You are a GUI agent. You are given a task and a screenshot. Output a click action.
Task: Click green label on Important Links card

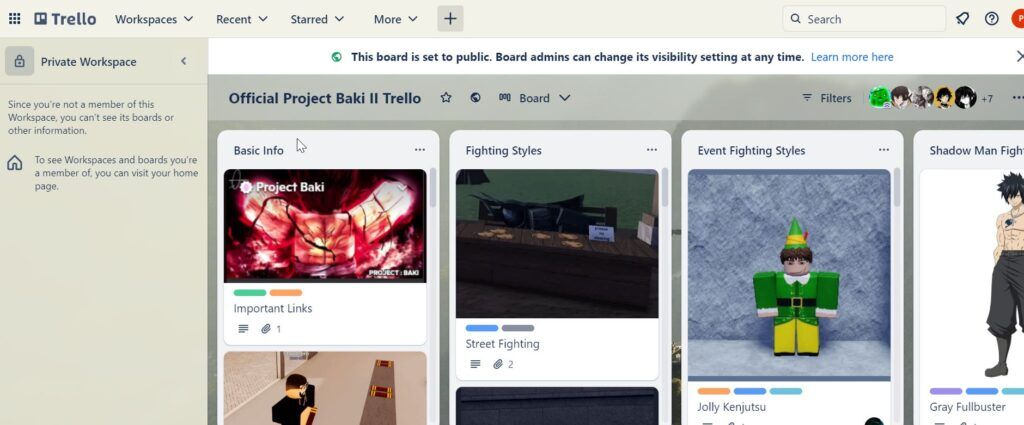click(x=249, y=292)
